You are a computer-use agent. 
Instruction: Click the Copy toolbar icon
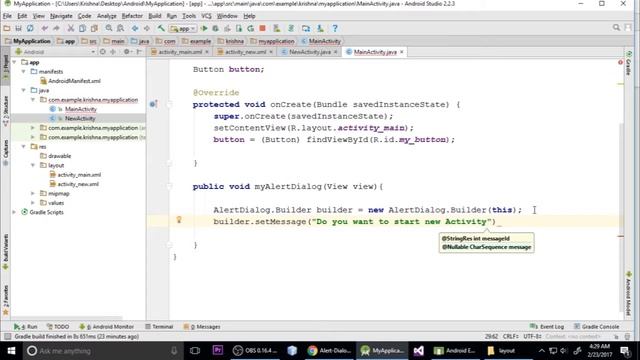[x=82, y=28]
